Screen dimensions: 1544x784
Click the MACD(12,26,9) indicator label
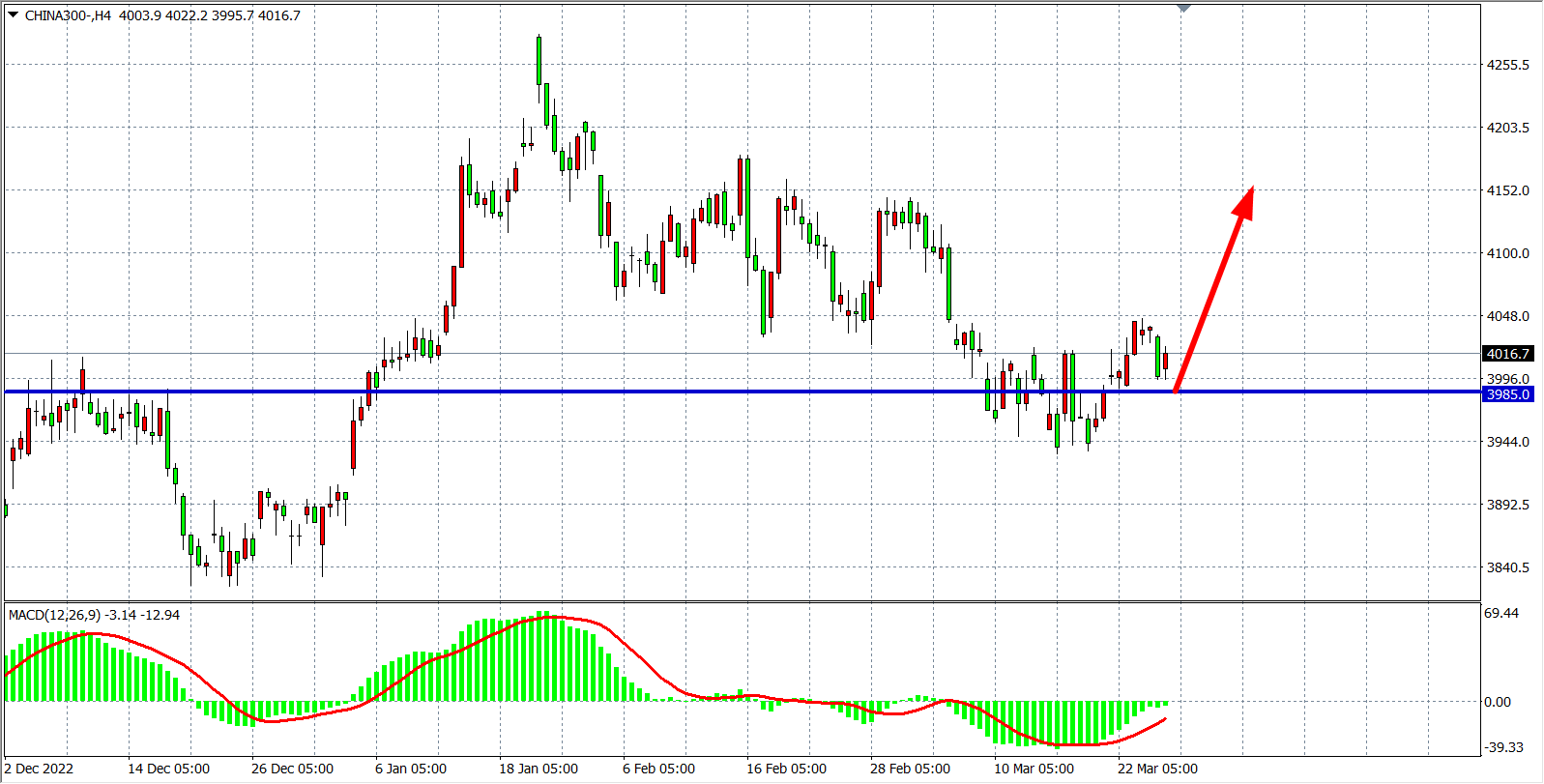[x=55, y=615]
